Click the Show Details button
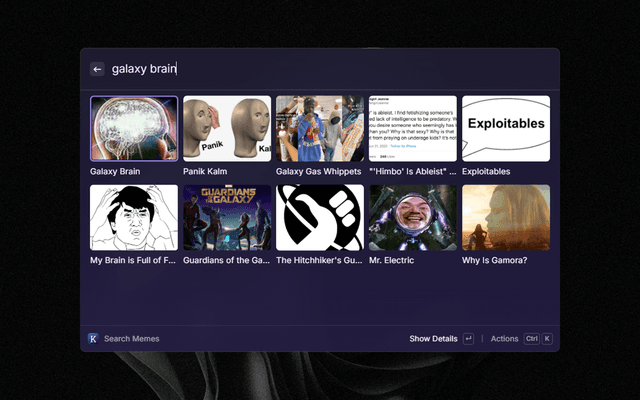 433,339
